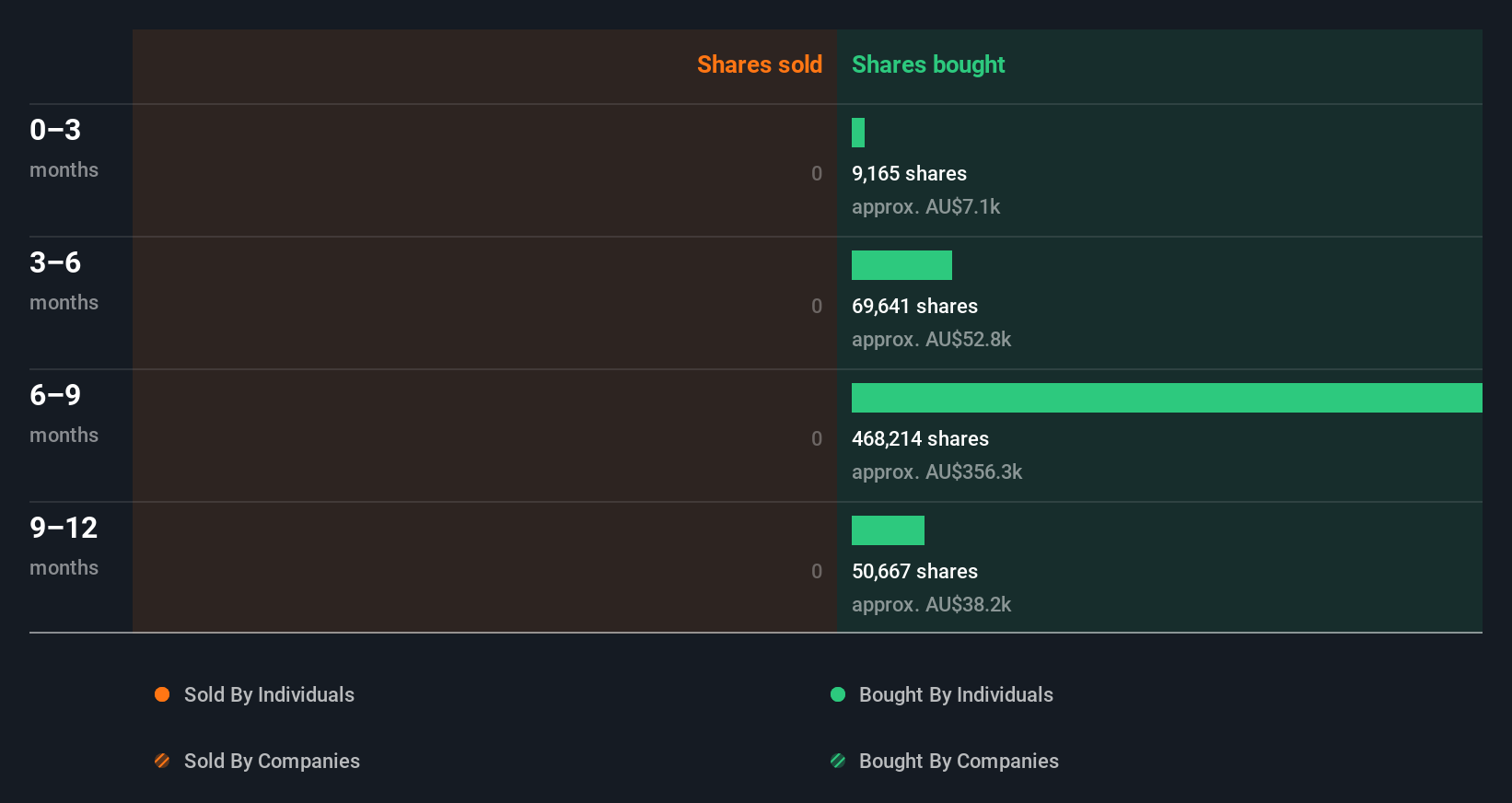Click the green bar for 9–12 months

[888, 530]
